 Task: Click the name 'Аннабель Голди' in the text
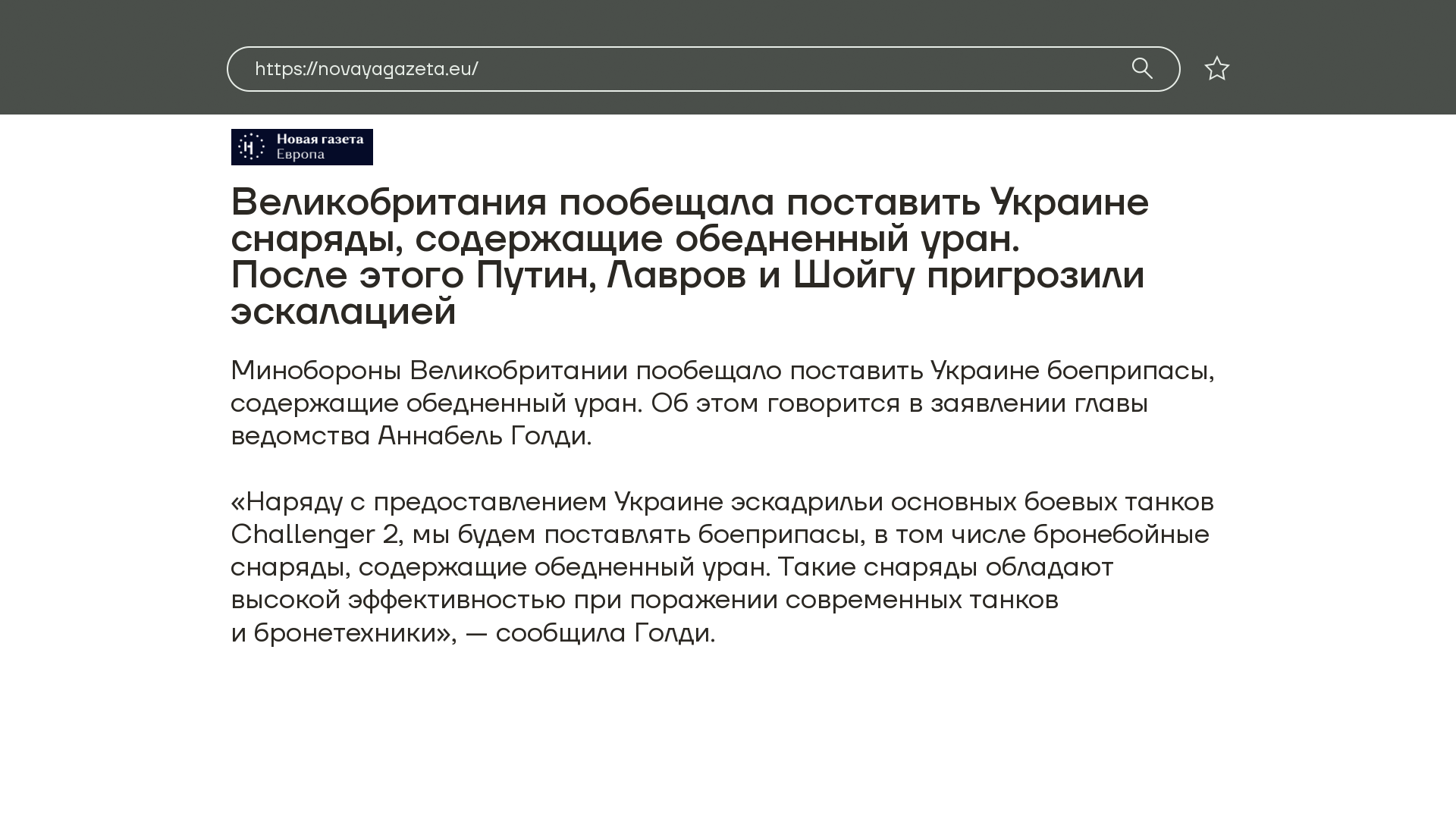pyautogui.click(x=484, y=436)
